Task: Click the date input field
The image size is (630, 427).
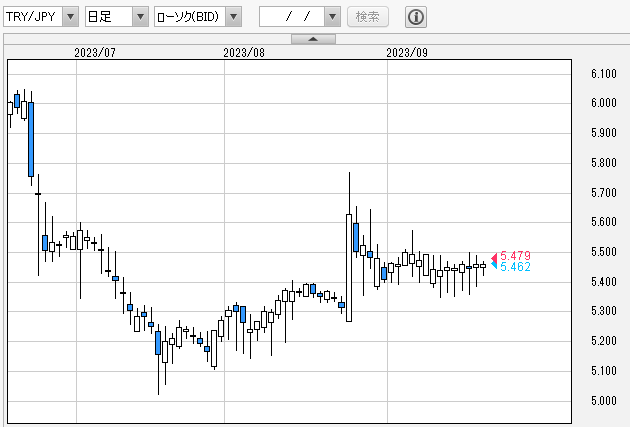Action: click(292, 16)
